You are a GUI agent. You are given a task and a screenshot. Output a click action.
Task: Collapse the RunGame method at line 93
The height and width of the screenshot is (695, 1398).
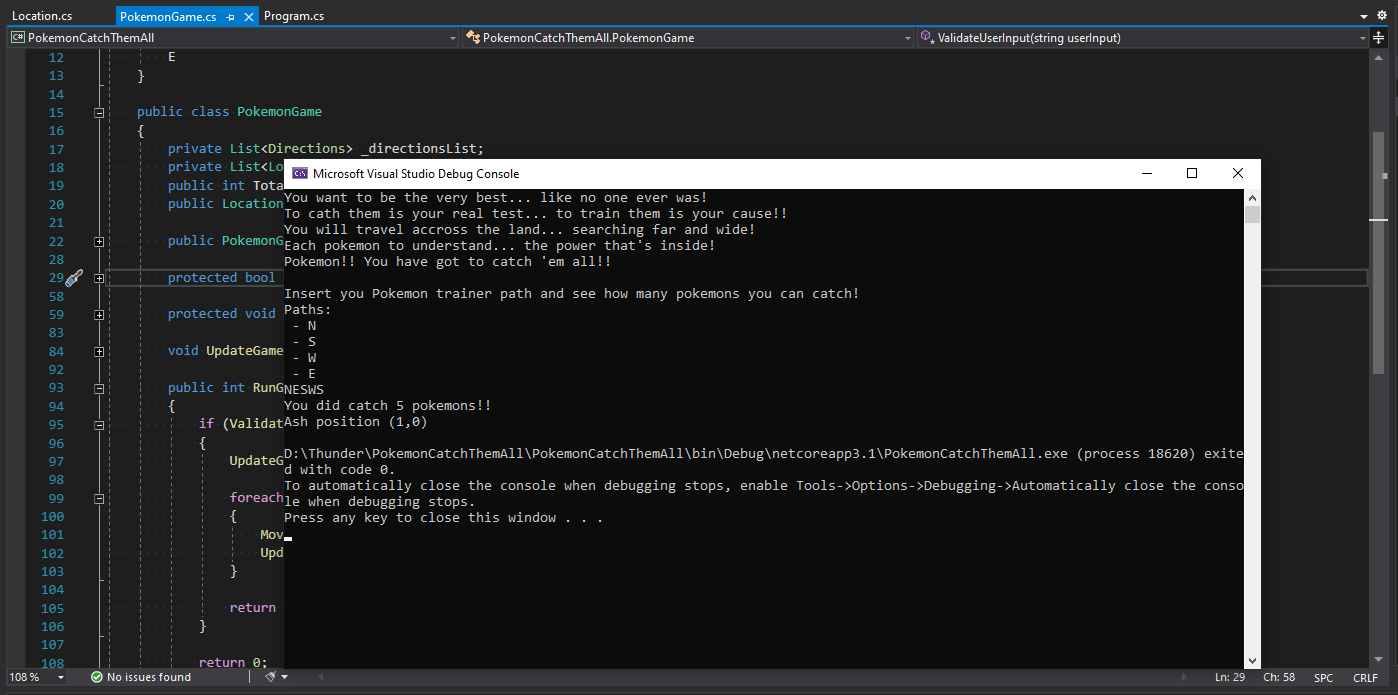pos(99,388)
